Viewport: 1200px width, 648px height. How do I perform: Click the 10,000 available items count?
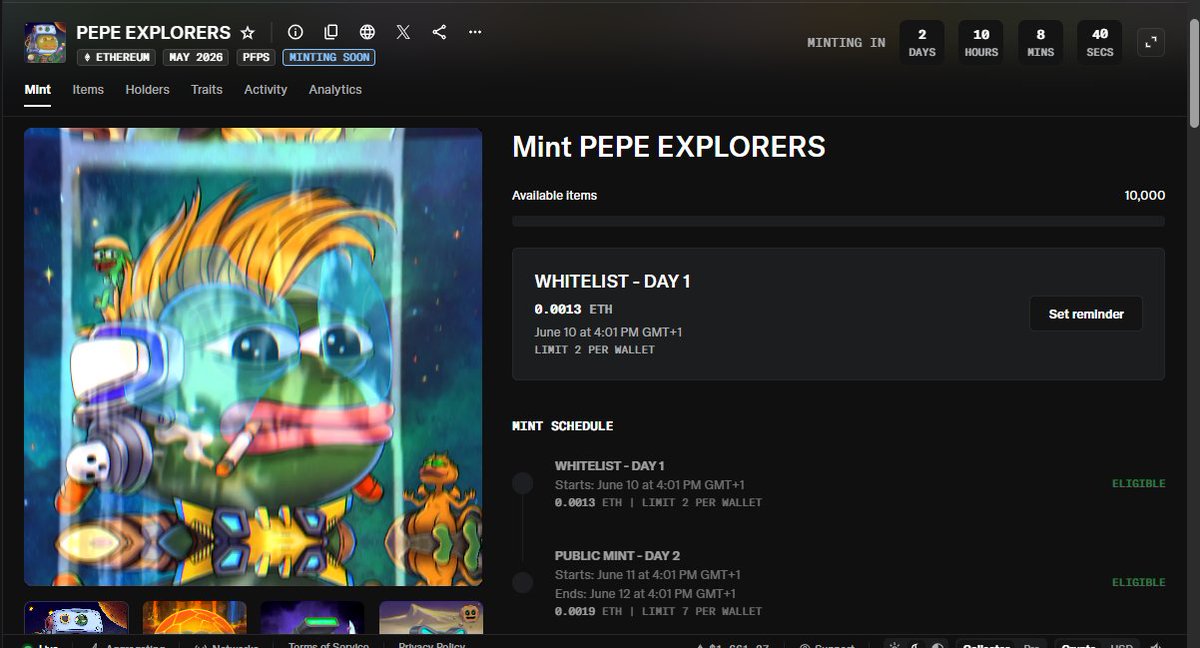(x=1145, y=196)
